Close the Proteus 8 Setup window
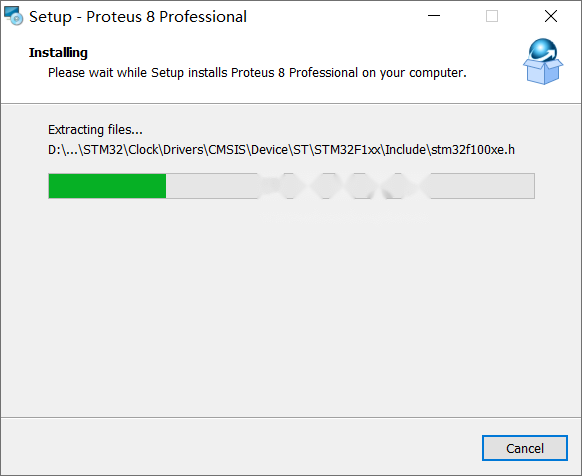The width and height of the screenshot is (582, 476). (551, 16)
